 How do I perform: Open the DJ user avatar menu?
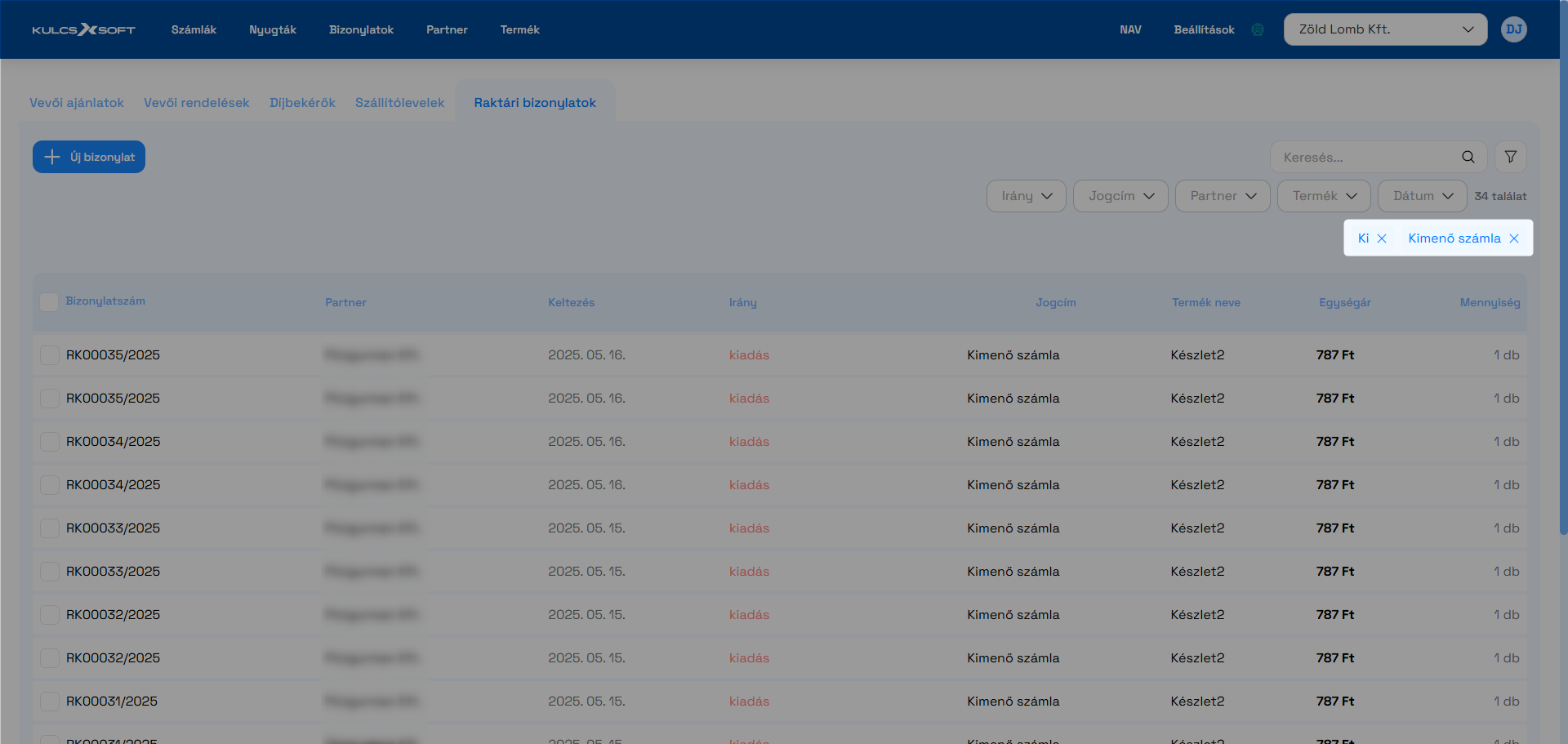tap(1513, 29)
